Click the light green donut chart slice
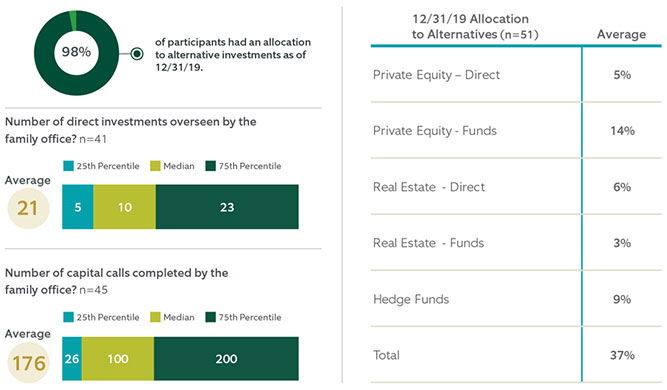Image resolution: width=667 pixels, height=390 pixels. coord(73,21)
